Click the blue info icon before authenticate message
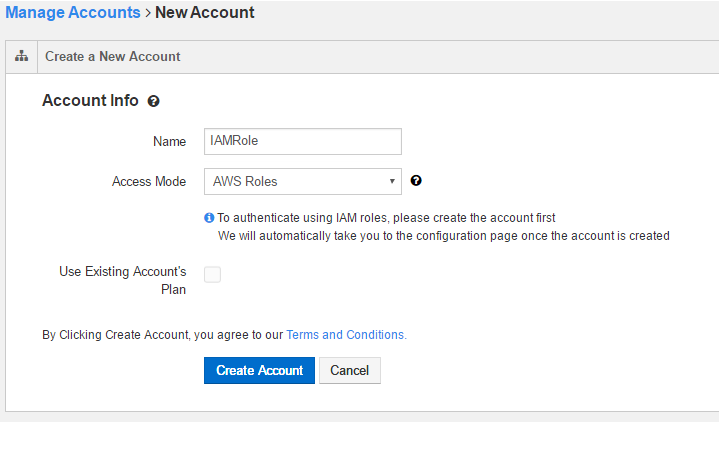The image size is (719, 453). click(x=209, y=218)
